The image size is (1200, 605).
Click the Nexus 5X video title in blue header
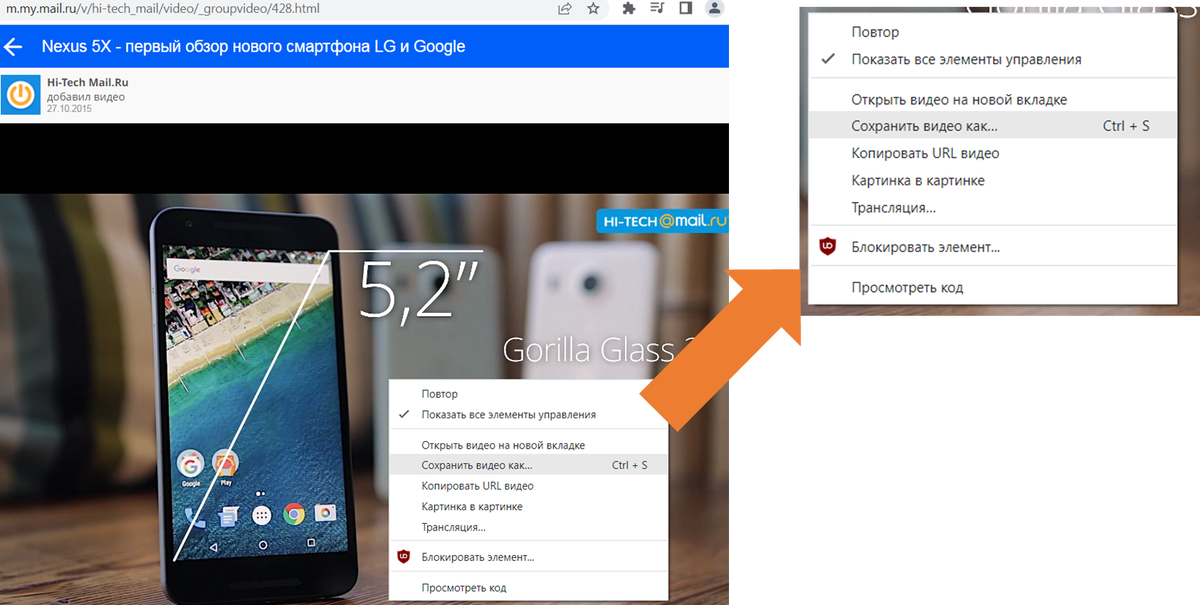tap(253, 47)
